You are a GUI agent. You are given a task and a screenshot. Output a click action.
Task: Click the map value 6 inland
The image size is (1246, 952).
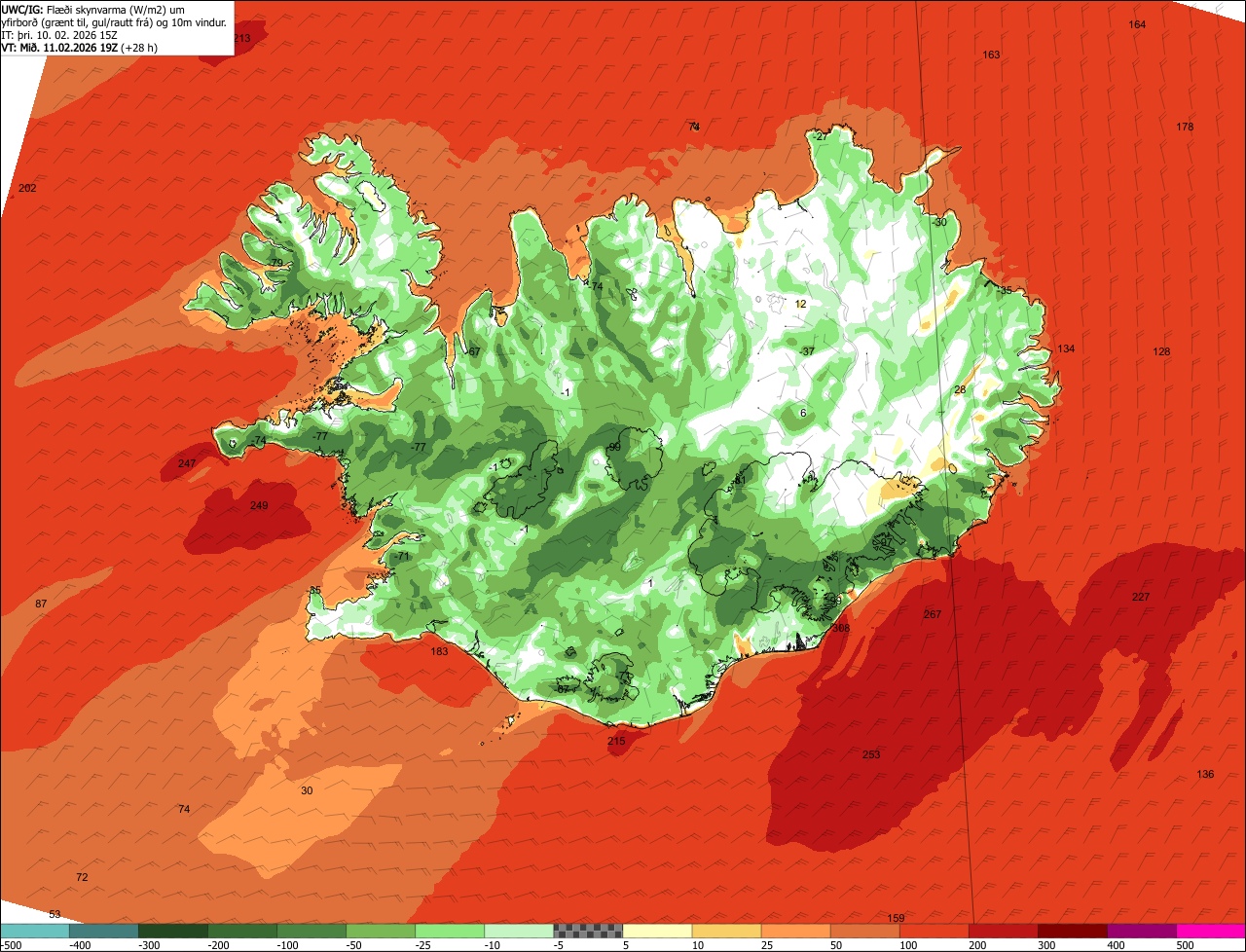click(803, 414)
